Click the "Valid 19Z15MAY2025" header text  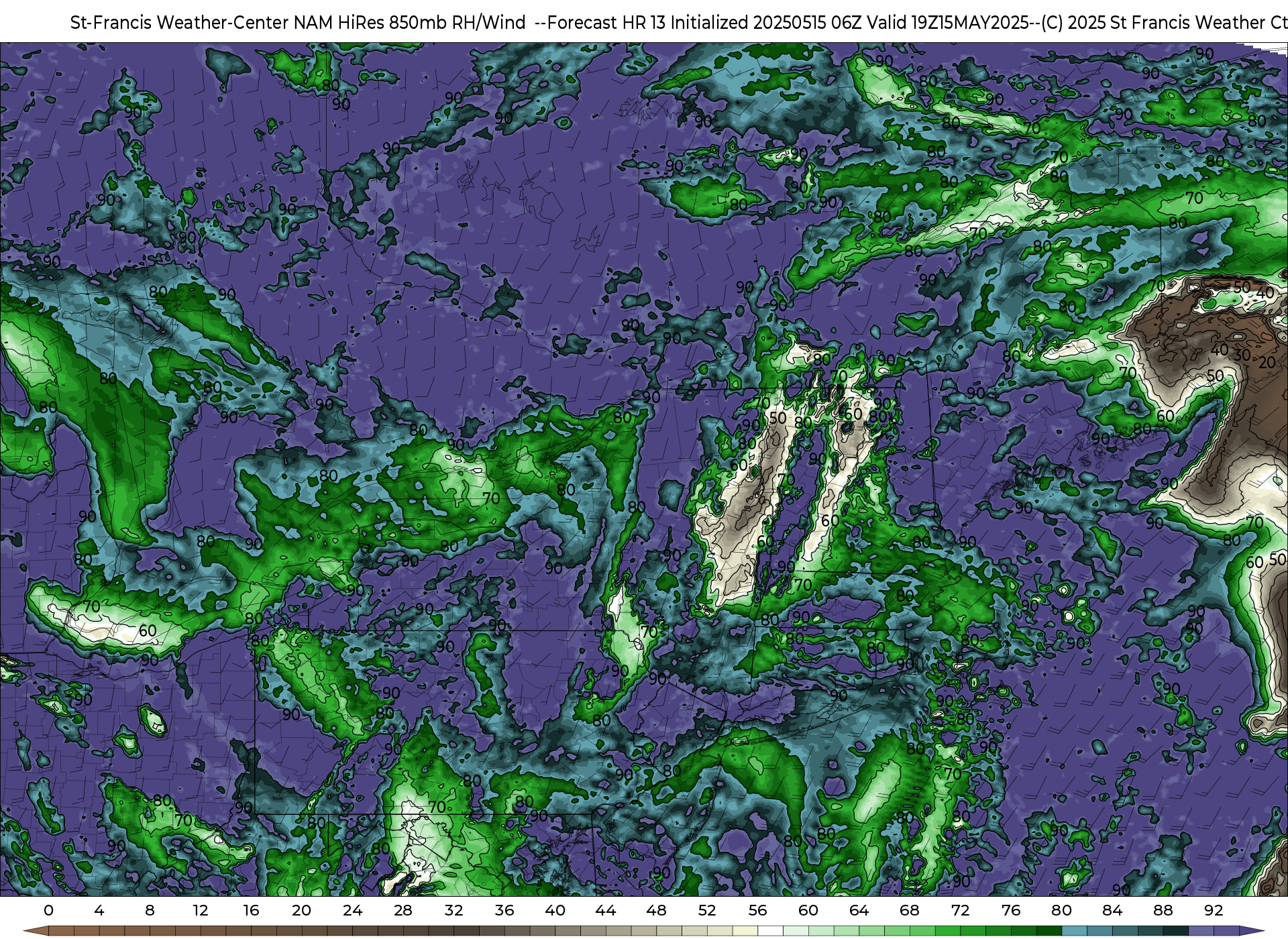pyautogui.click(x=948, y=23)
